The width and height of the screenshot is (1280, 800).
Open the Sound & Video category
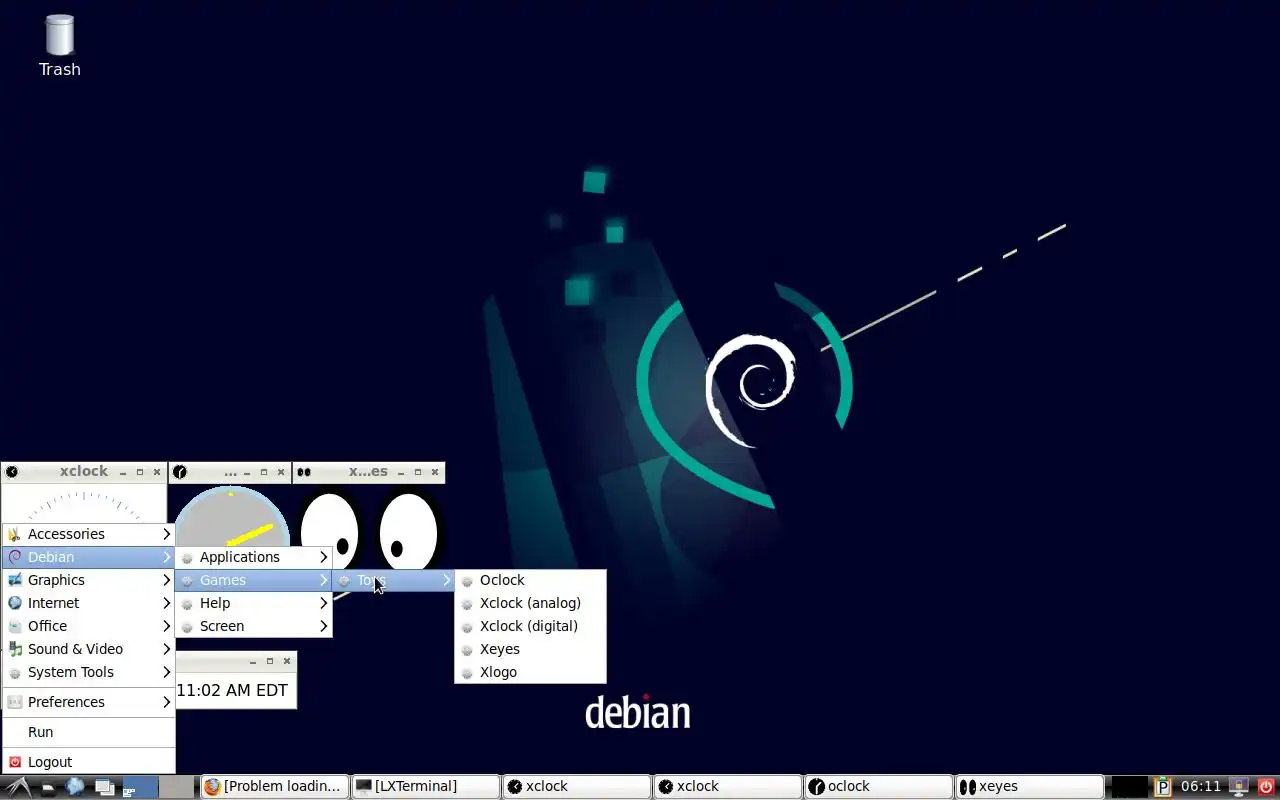pyautogui.click(x=89, y=649)
